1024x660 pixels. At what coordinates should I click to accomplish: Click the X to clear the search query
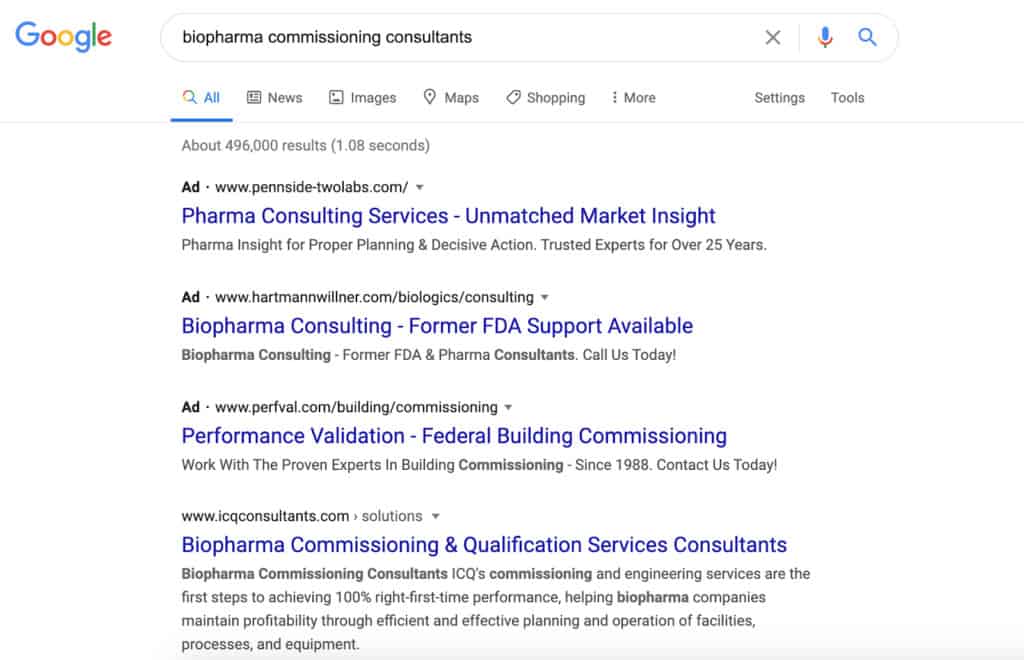773,36
